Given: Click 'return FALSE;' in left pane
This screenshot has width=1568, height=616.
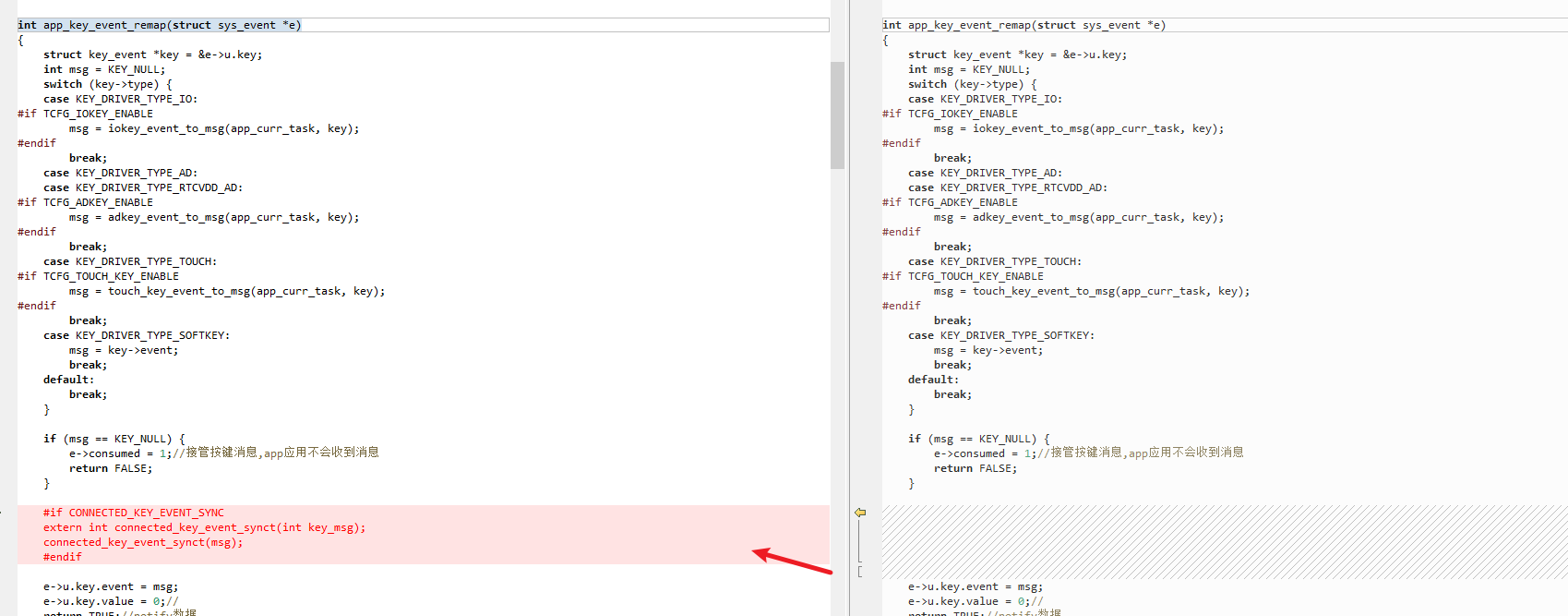Looking at the screenshot, I should [x=111, y=468].
